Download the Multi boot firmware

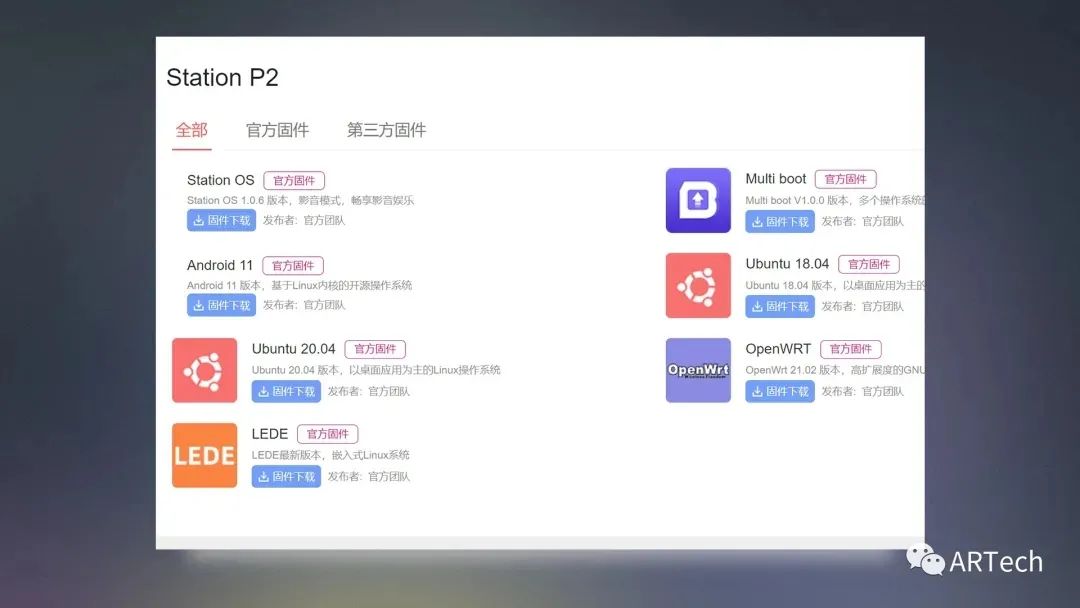click(x=780, y=222)
